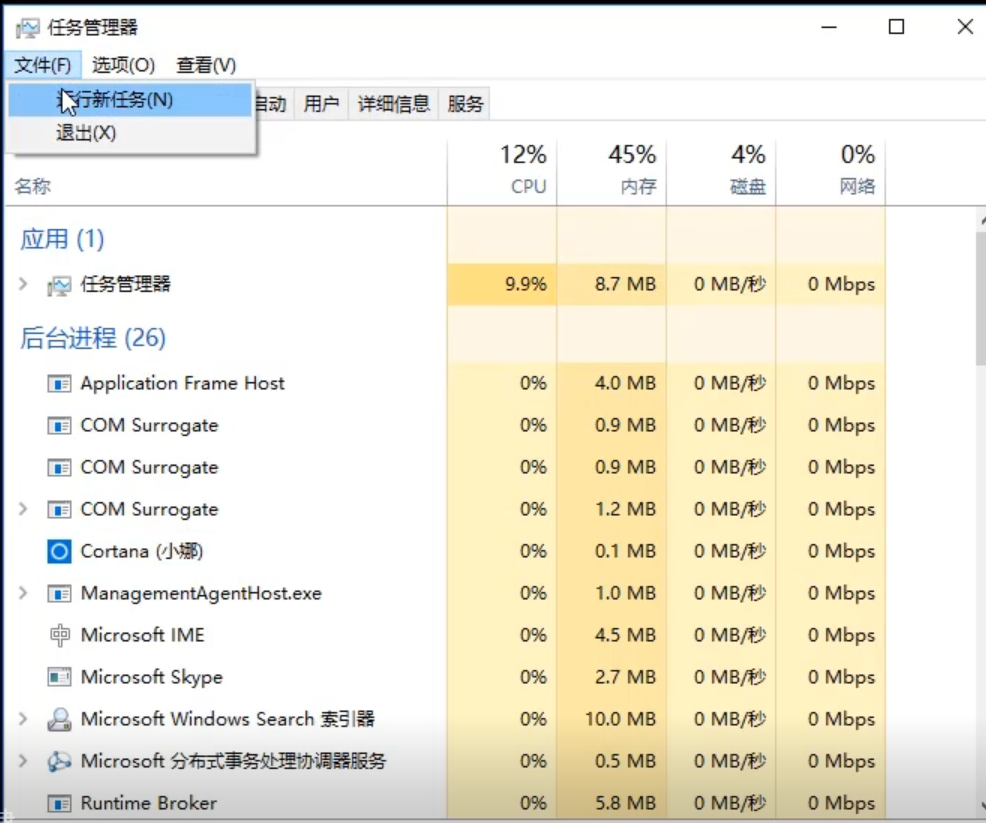Click the 4.0 MB memory value
The width and height of the screenshot is (986, 823).
coord(625,383)
